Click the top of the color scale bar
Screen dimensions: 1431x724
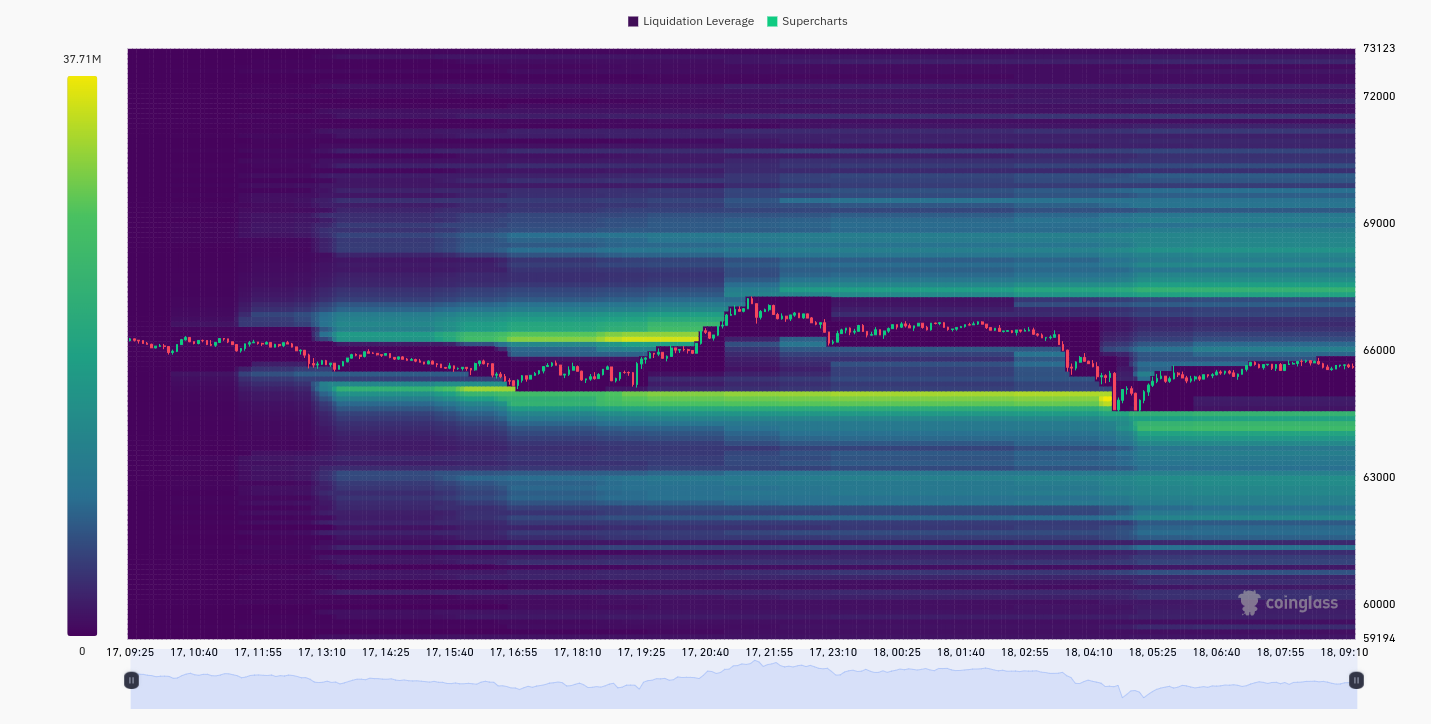coord(82,82)
